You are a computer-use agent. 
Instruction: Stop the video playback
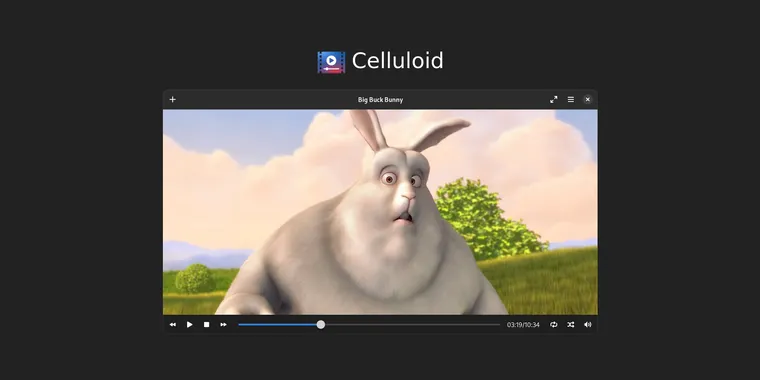(206, 325)
